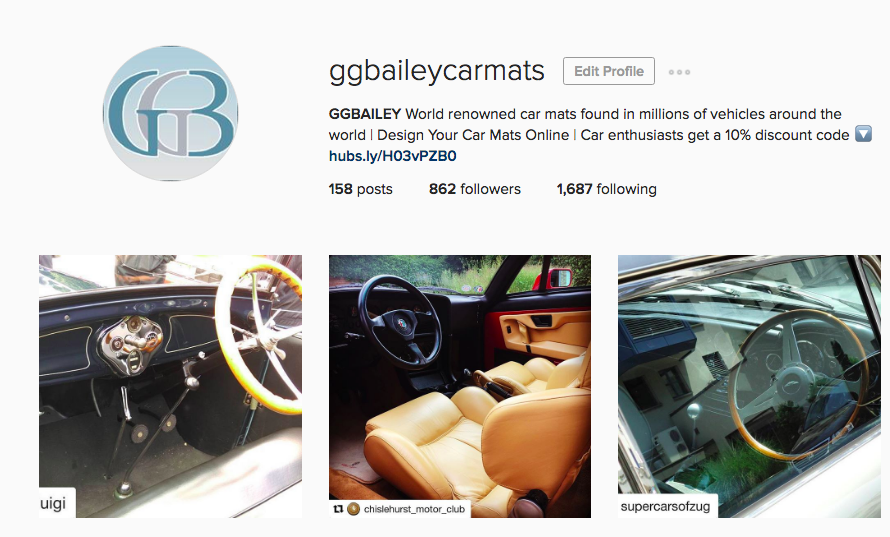This screenshot has width=890, height=537.
Task: Open the vintage car dashboard photo
Action: point(170,386)
